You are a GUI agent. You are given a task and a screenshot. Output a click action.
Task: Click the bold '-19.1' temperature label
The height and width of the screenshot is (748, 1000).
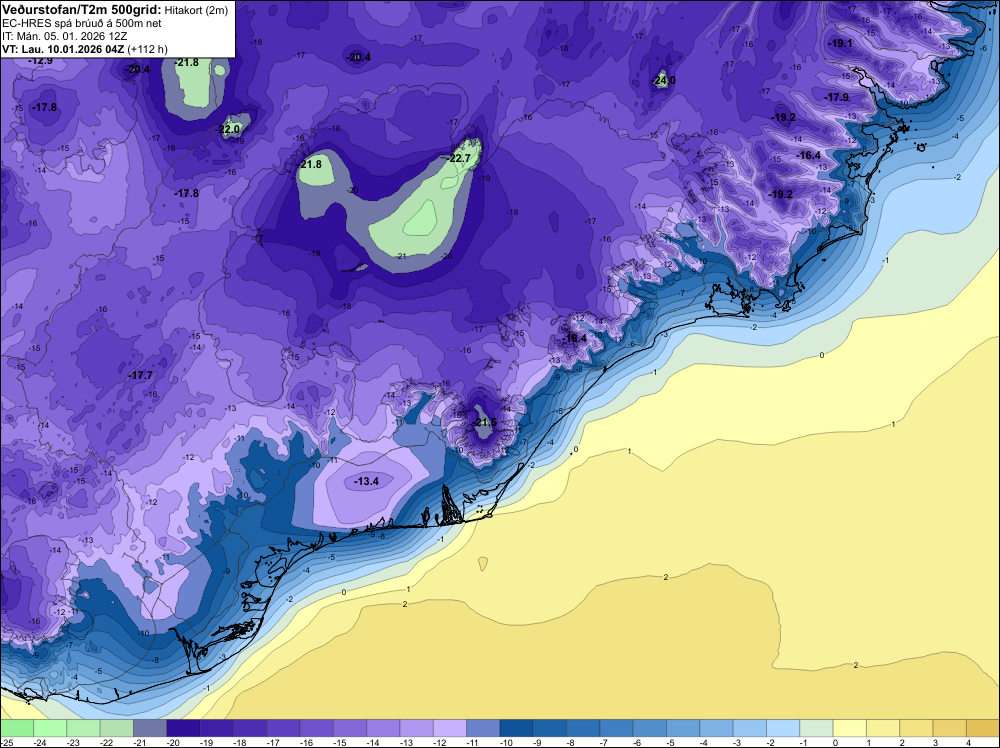click(840, 43)
